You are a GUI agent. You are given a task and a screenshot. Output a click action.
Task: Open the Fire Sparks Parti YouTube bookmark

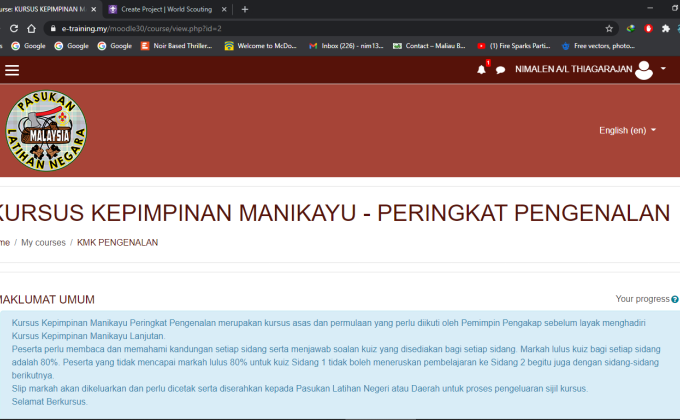[514, 46]
